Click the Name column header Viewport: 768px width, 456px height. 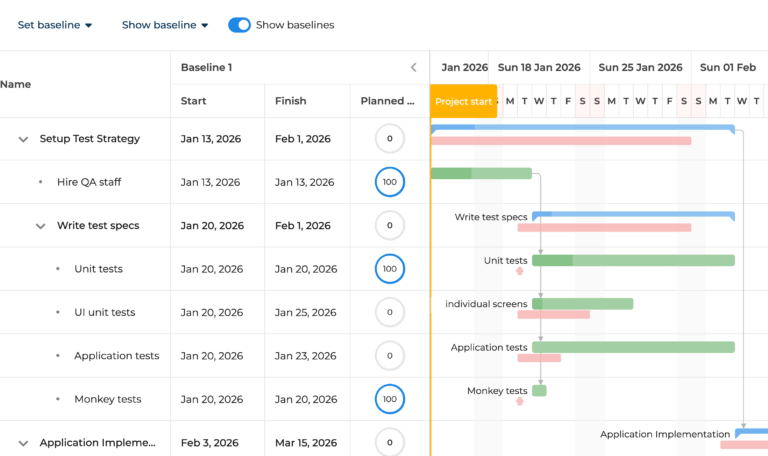coord(16,85)
